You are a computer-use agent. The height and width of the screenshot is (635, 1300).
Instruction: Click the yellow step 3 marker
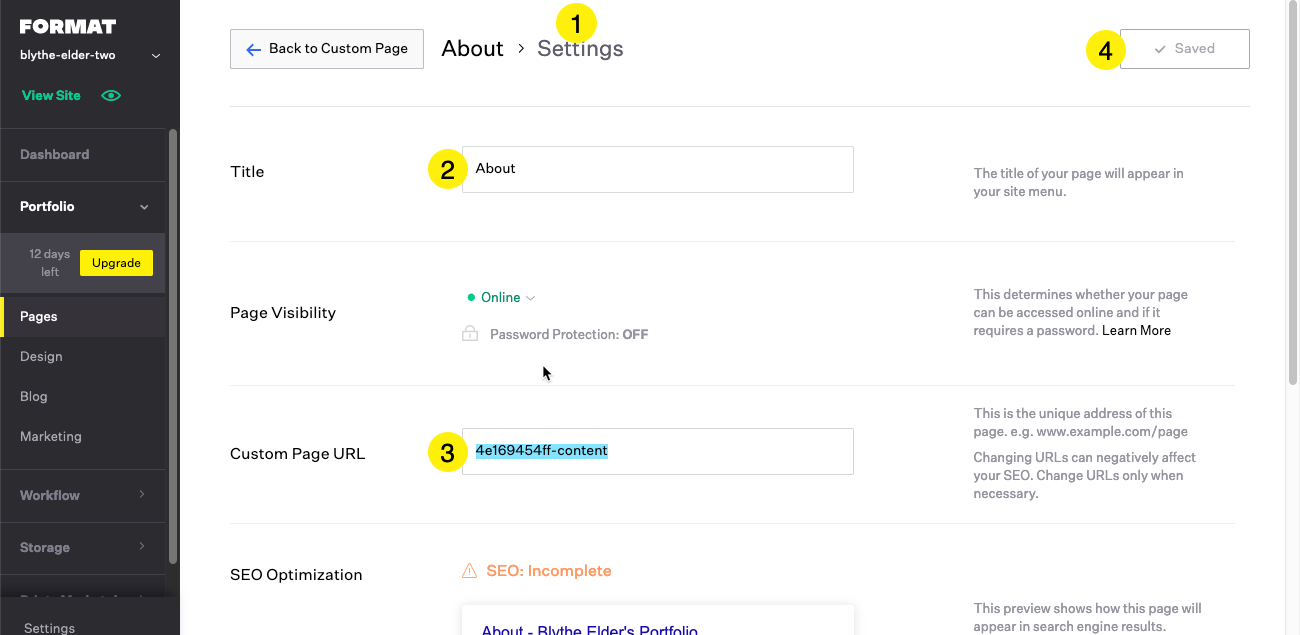(447, 452)
